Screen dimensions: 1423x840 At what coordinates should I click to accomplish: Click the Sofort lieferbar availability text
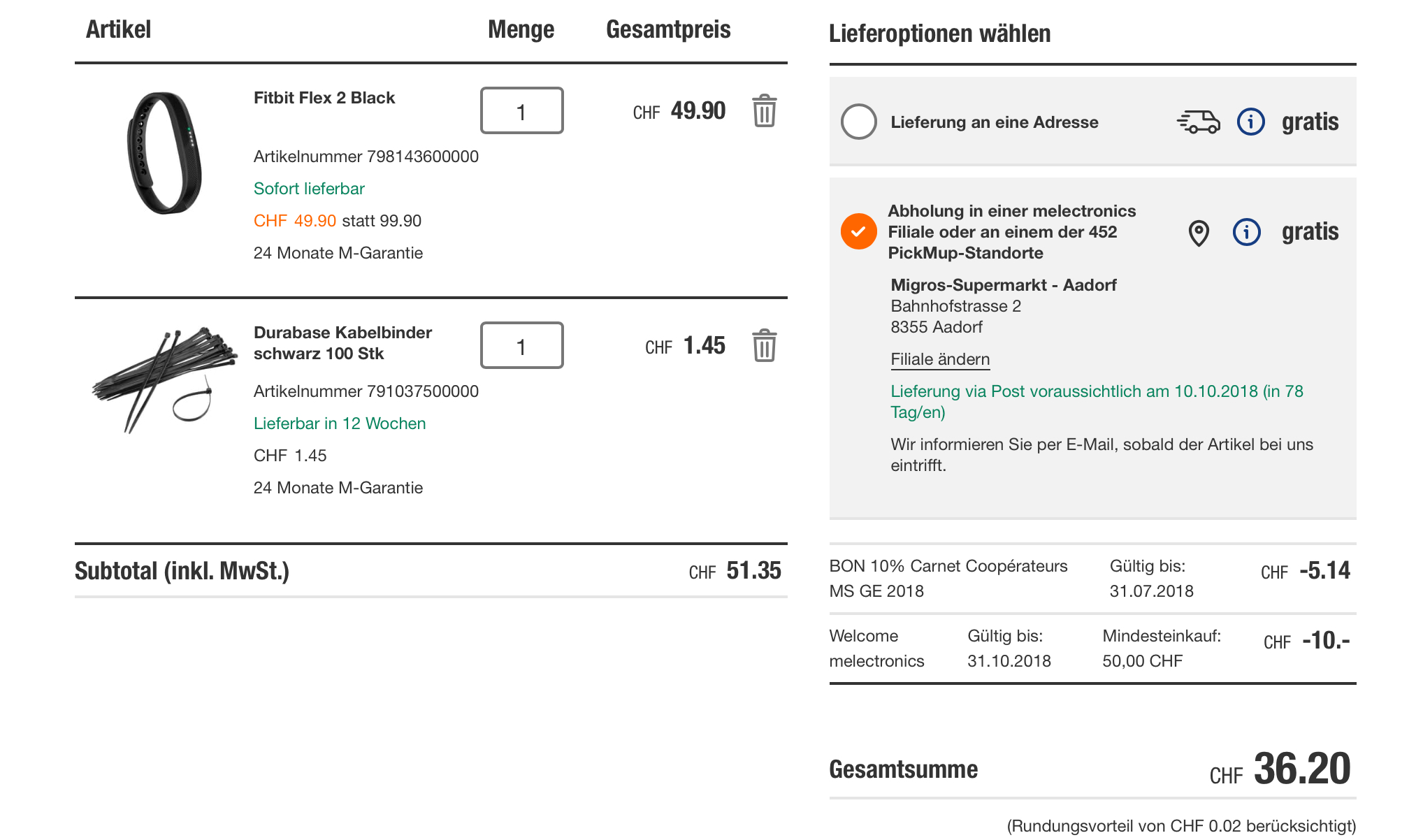pos(309,189)
